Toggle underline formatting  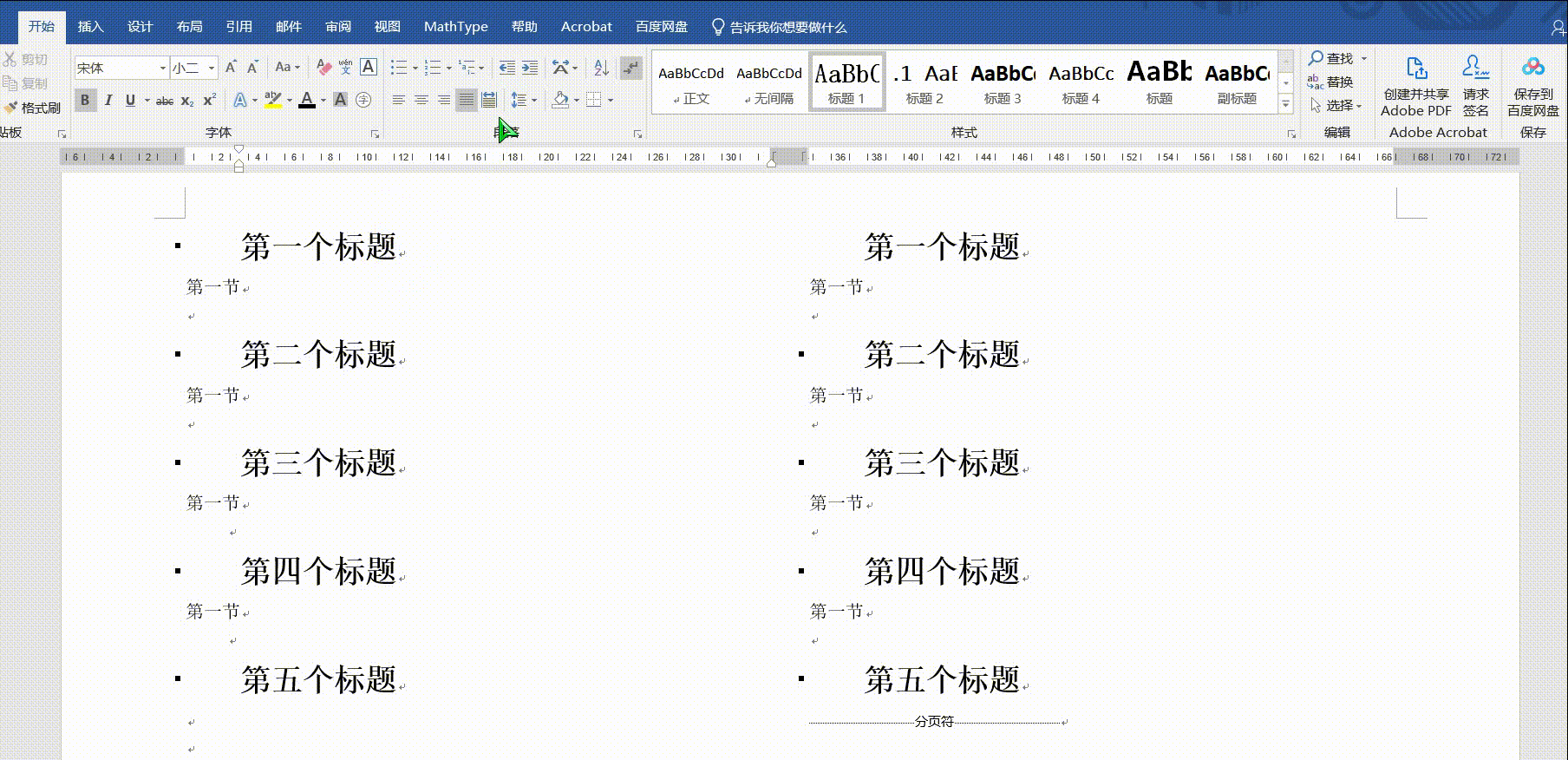(x=130, y=100)
